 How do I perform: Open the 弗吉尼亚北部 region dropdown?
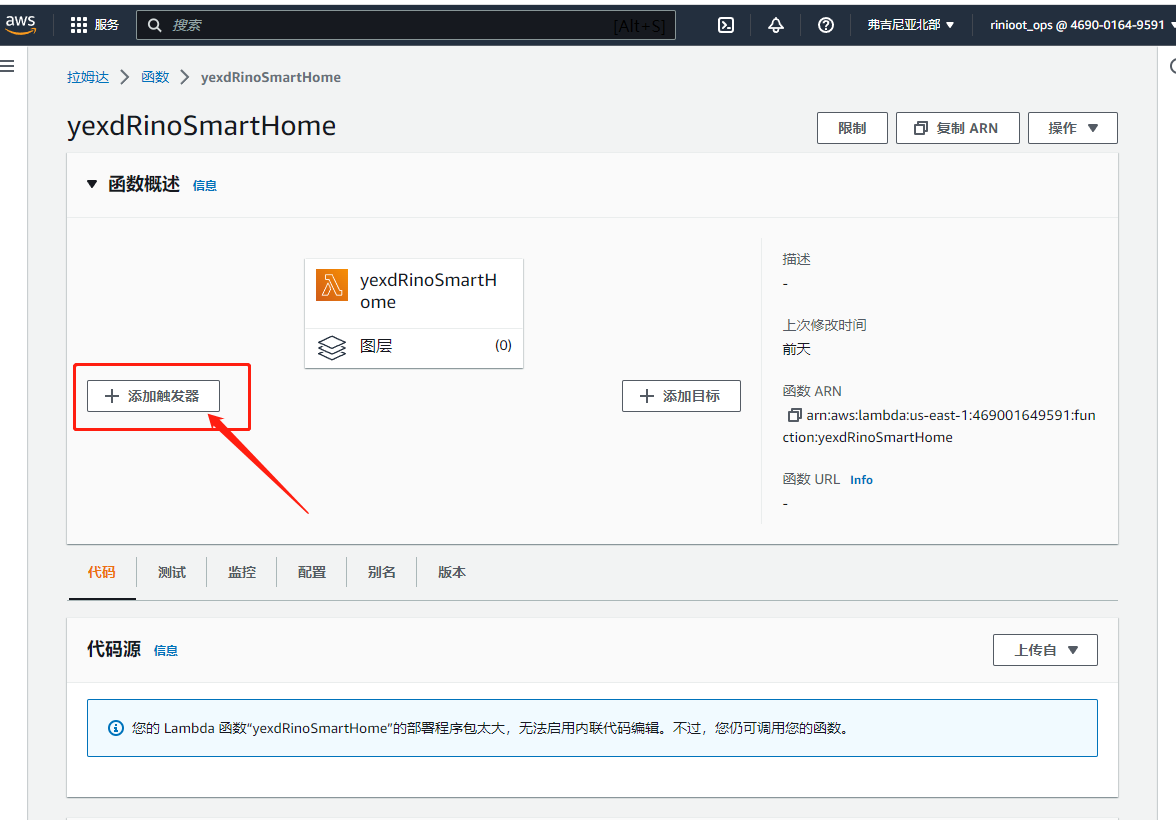coord(910,25)
